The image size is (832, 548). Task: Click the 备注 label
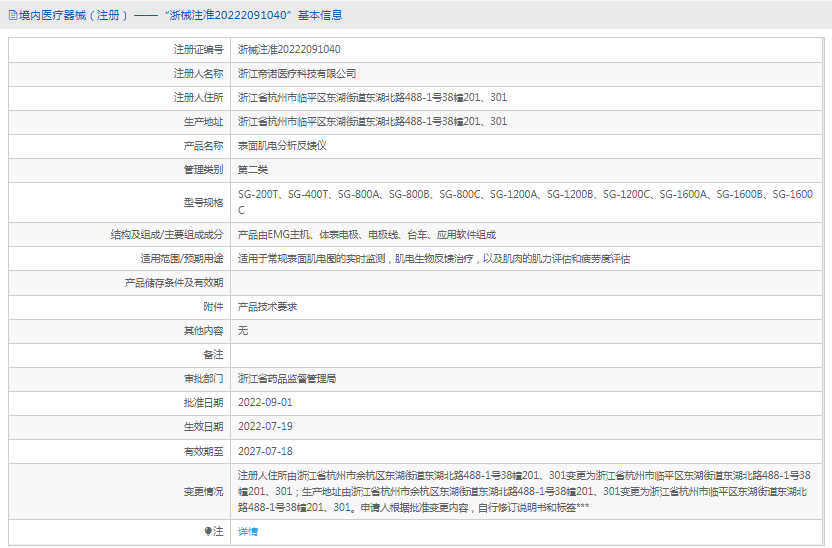214,355
